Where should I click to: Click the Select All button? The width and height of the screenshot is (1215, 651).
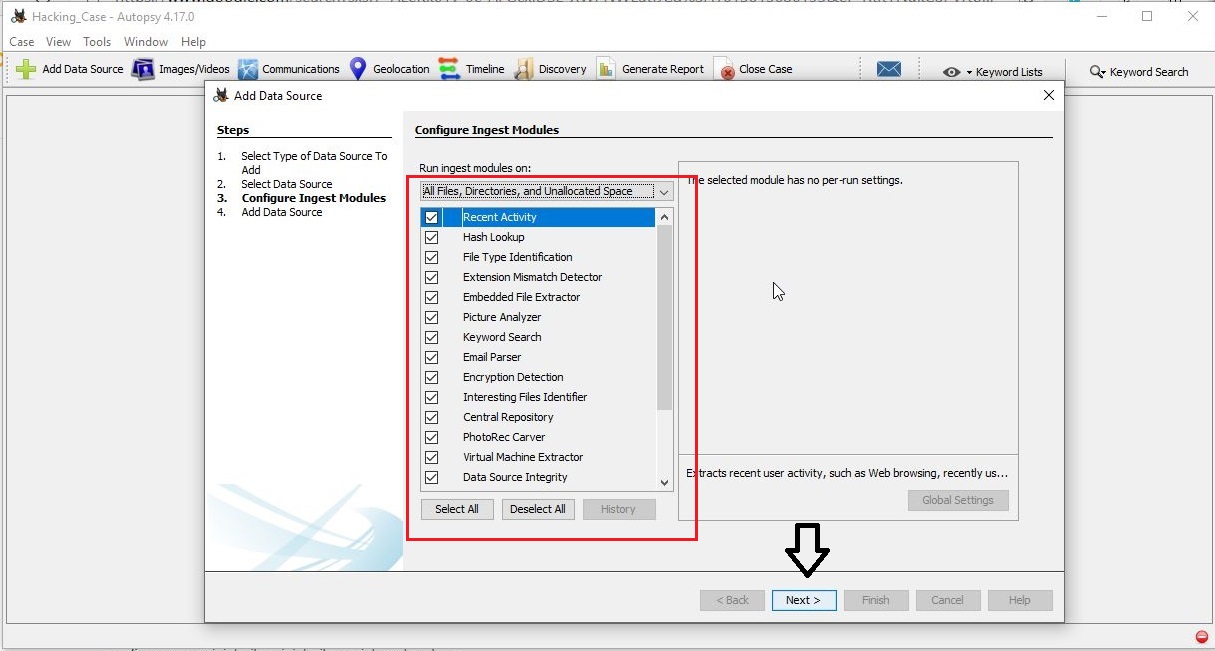tap(457, 509)
